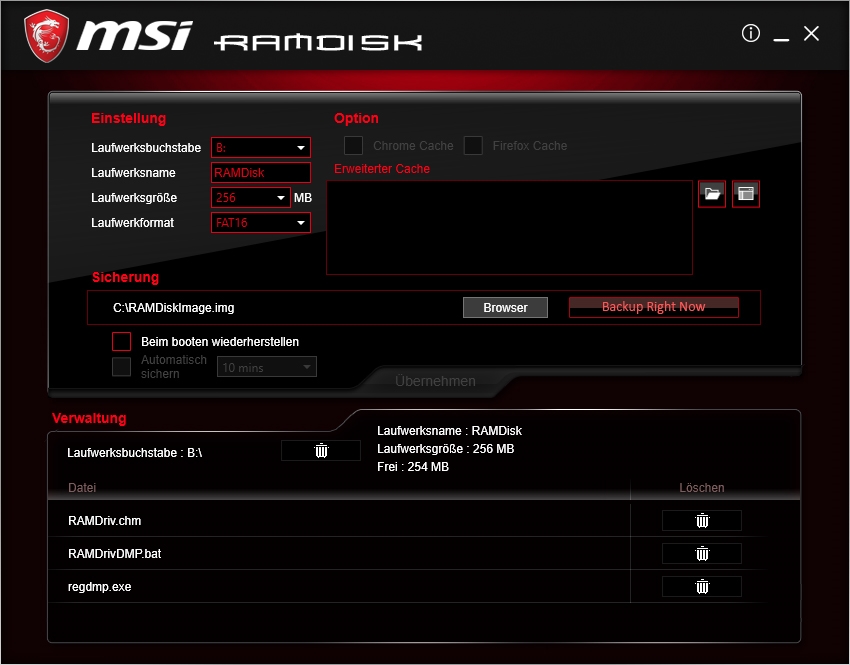Click the Übernehmen apply button
Viewport: 850px width, 665px height.
coord(435,381)
